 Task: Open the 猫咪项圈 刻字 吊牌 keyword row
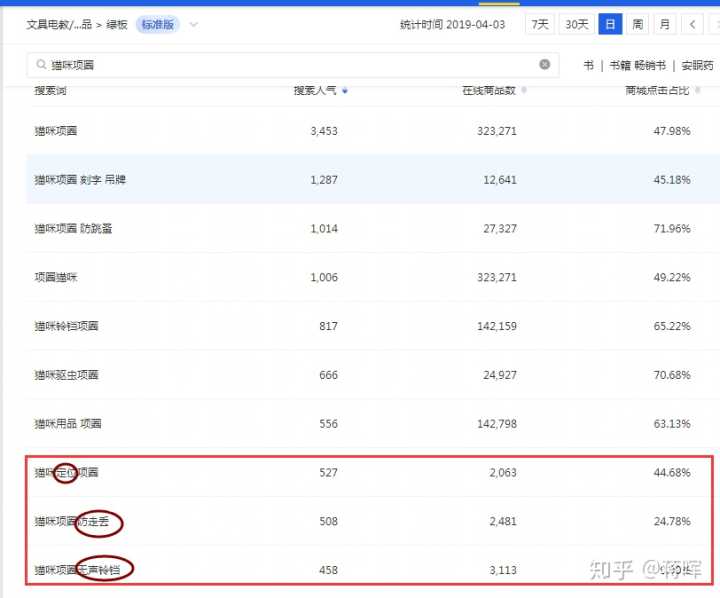(80, 180)
